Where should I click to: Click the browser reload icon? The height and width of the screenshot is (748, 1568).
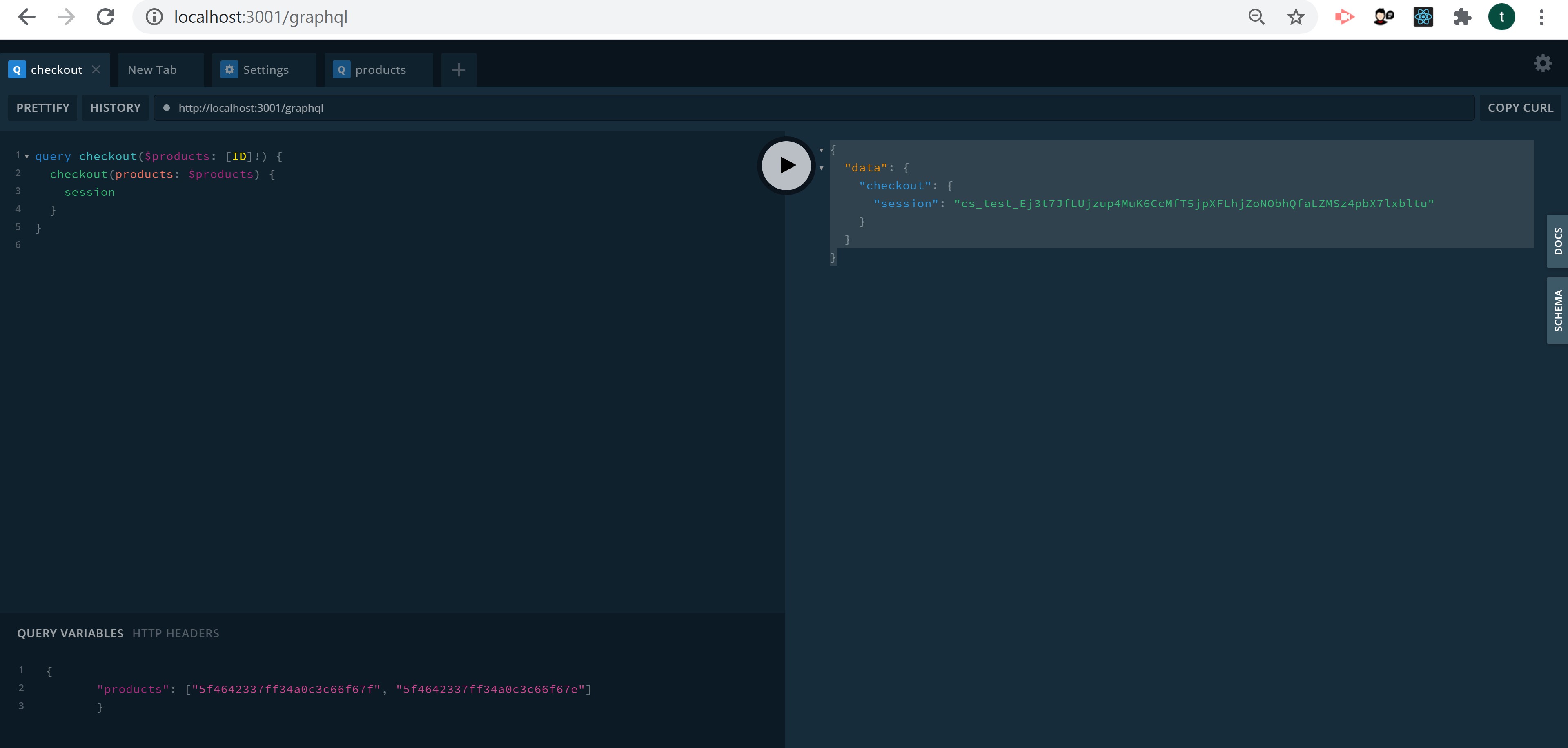[x=105, y=17]
